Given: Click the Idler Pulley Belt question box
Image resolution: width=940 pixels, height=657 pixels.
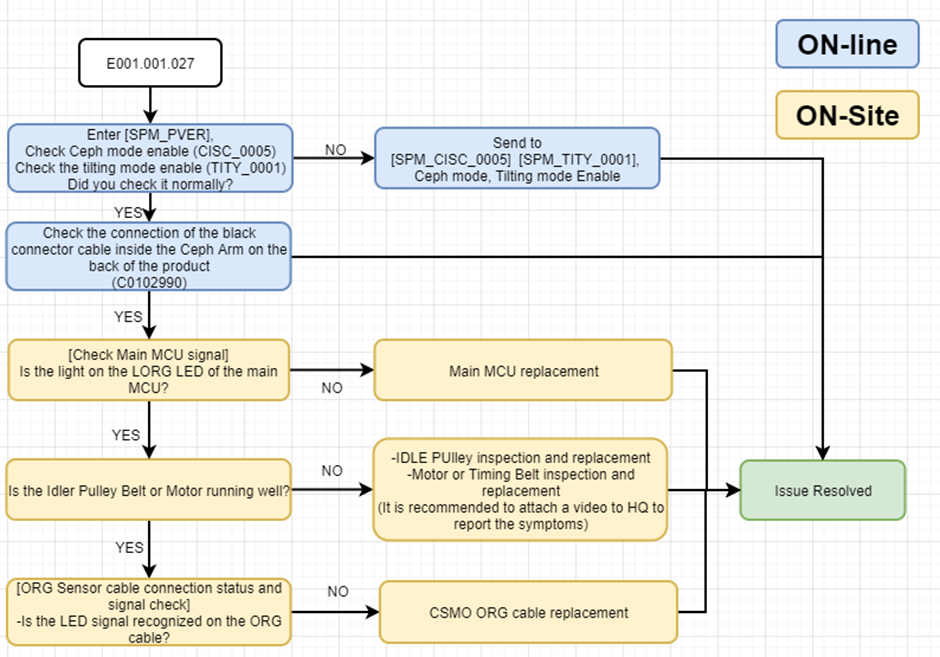Looking at the screenshot, I should point(148,490).
